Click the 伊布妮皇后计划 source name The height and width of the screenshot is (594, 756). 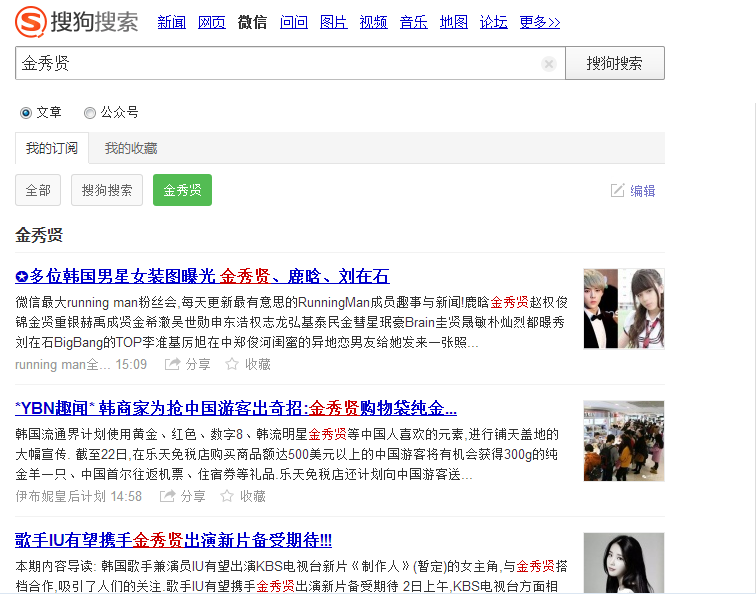(x=60, y=496)
